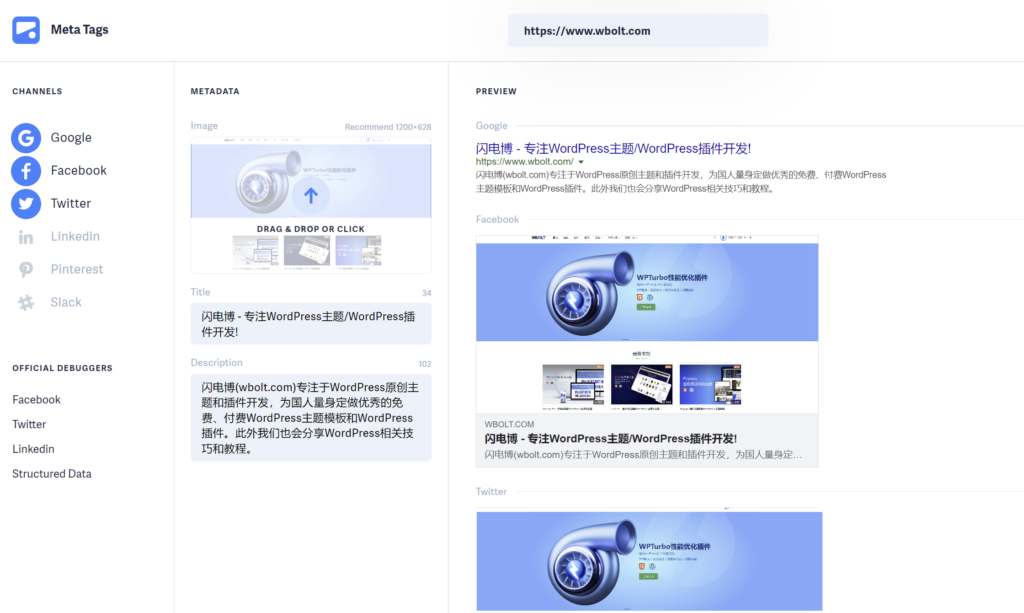This screenshot has width=1024, height=613.
Task: Click the upload arrow icon on image
Action: (x=311, y=195)
